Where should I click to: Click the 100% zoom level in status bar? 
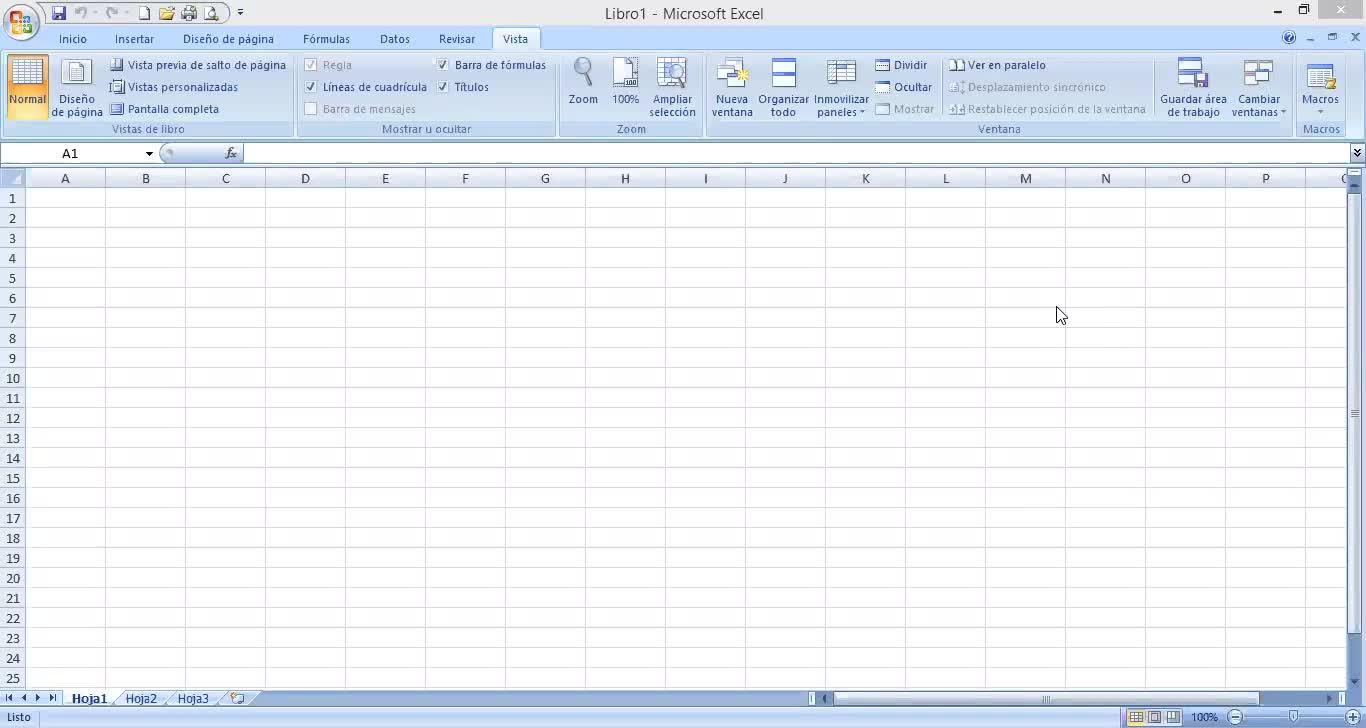(1204, 717)
